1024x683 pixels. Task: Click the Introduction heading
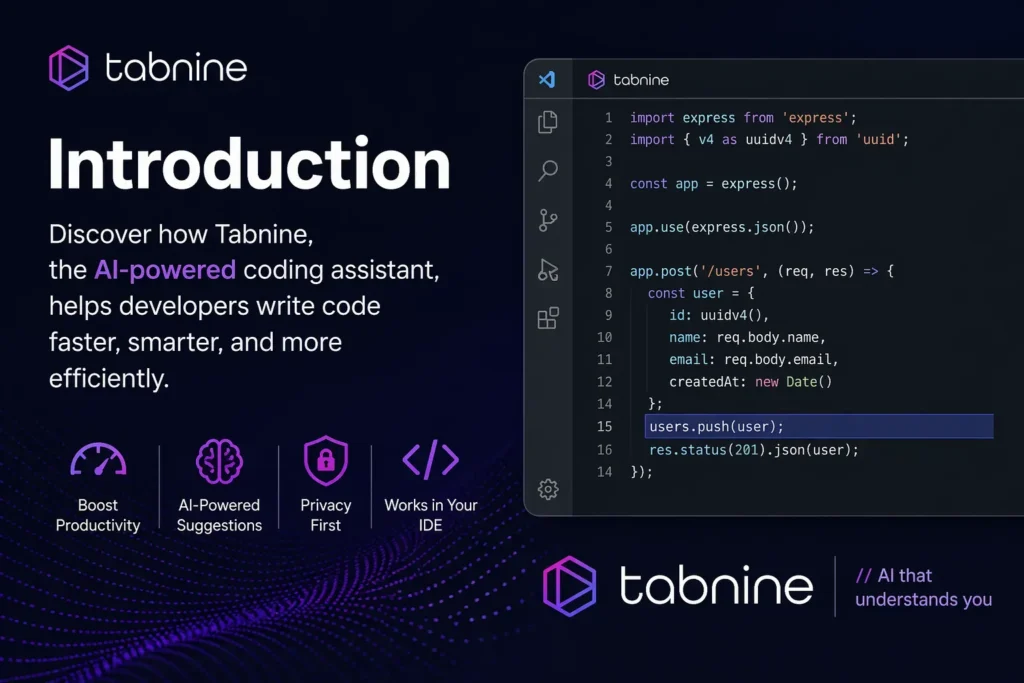click(249, 165)
